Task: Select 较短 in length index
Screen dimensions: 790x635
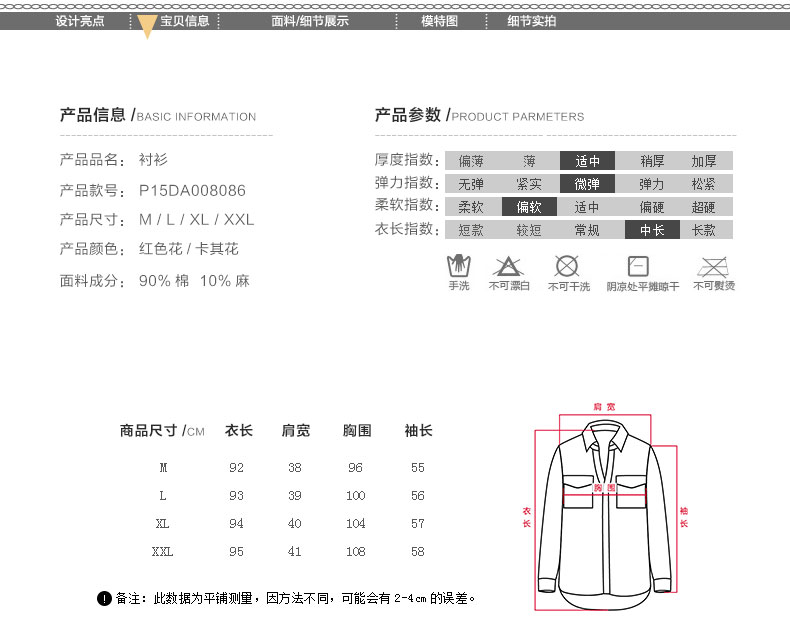Action: (529, 230)
